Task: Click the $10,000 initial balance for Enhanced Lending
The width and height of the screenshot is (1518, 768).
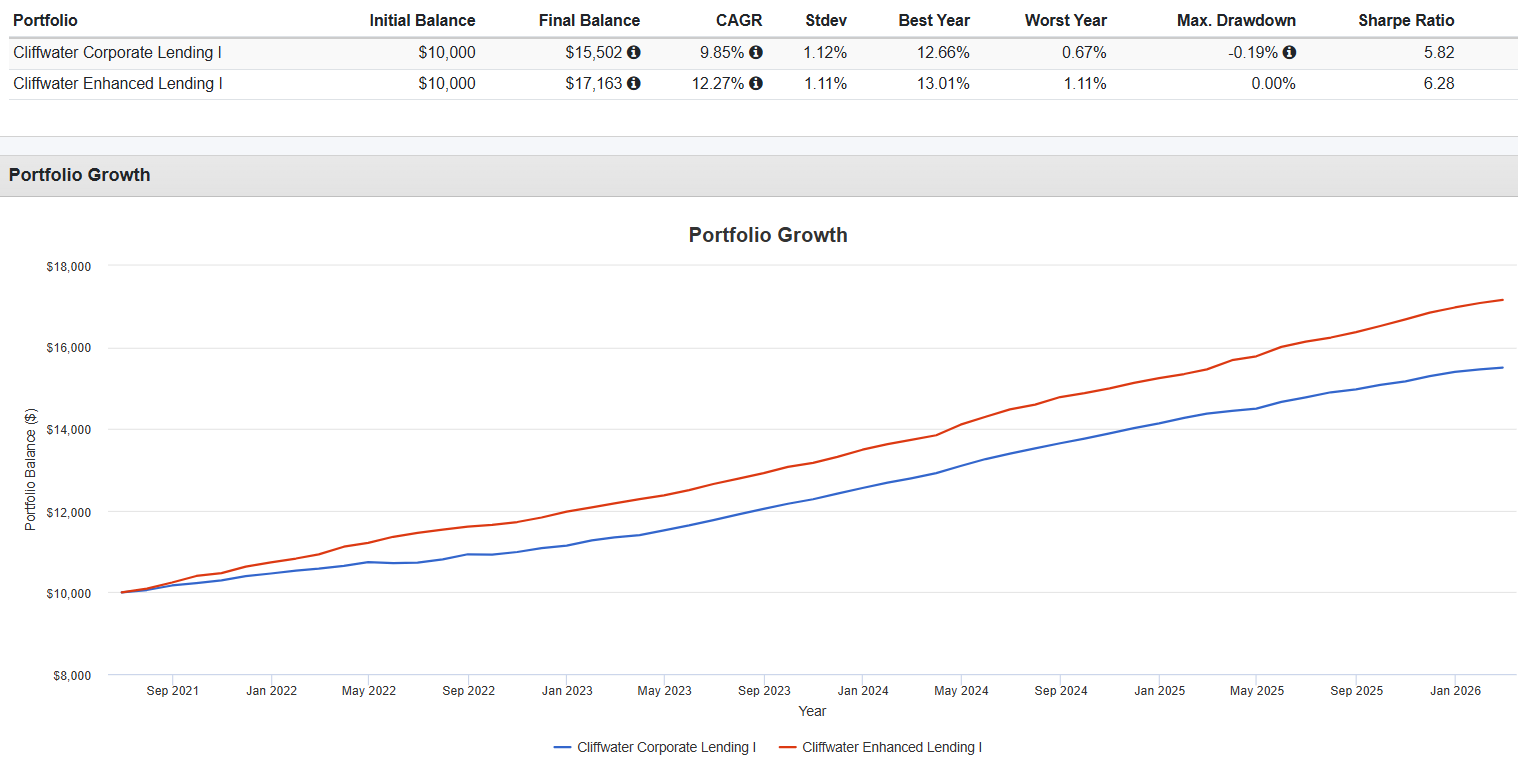Action: coord(447,84)
